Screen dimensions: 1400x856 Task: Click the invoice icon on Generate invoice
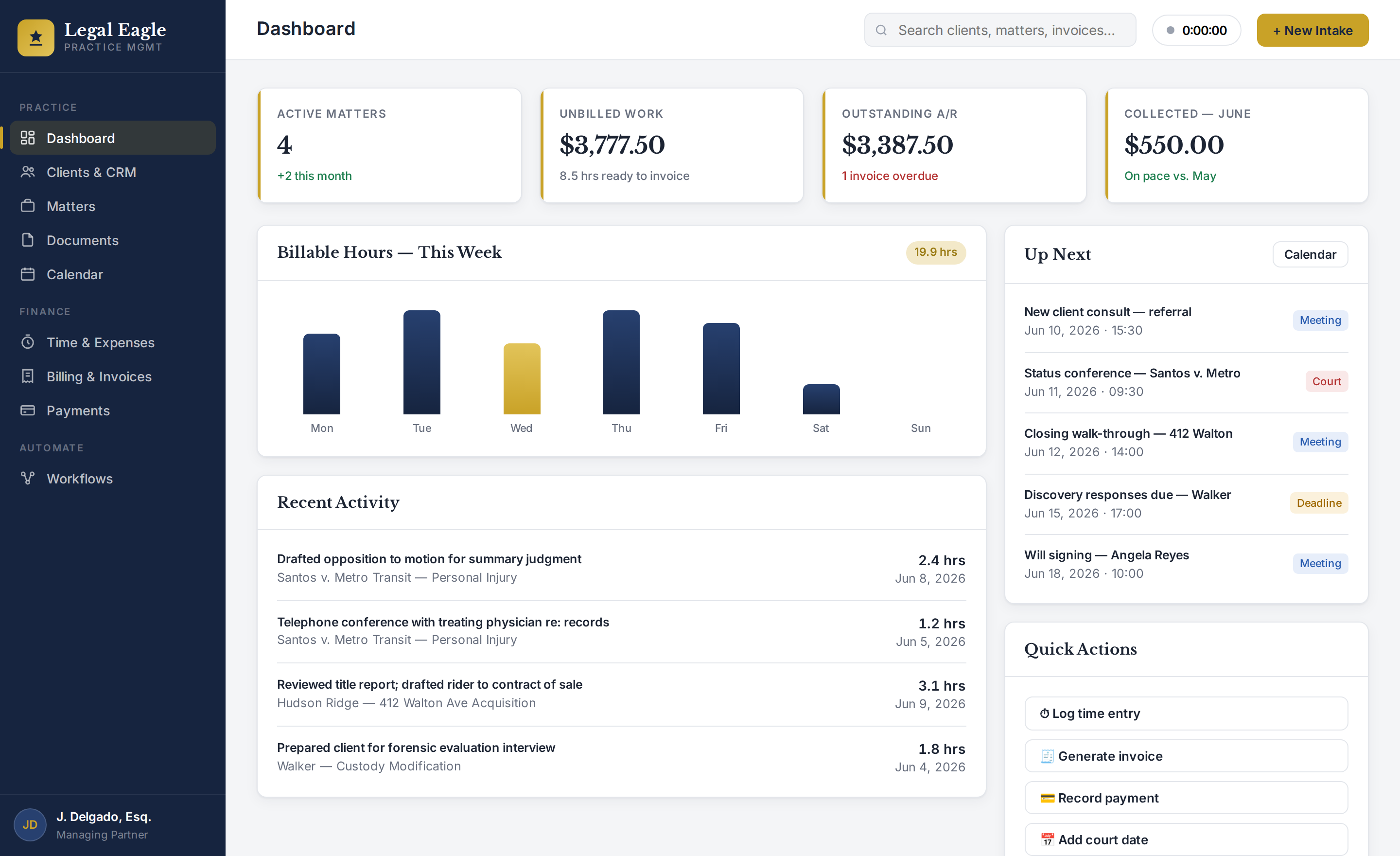(1047, 756)
